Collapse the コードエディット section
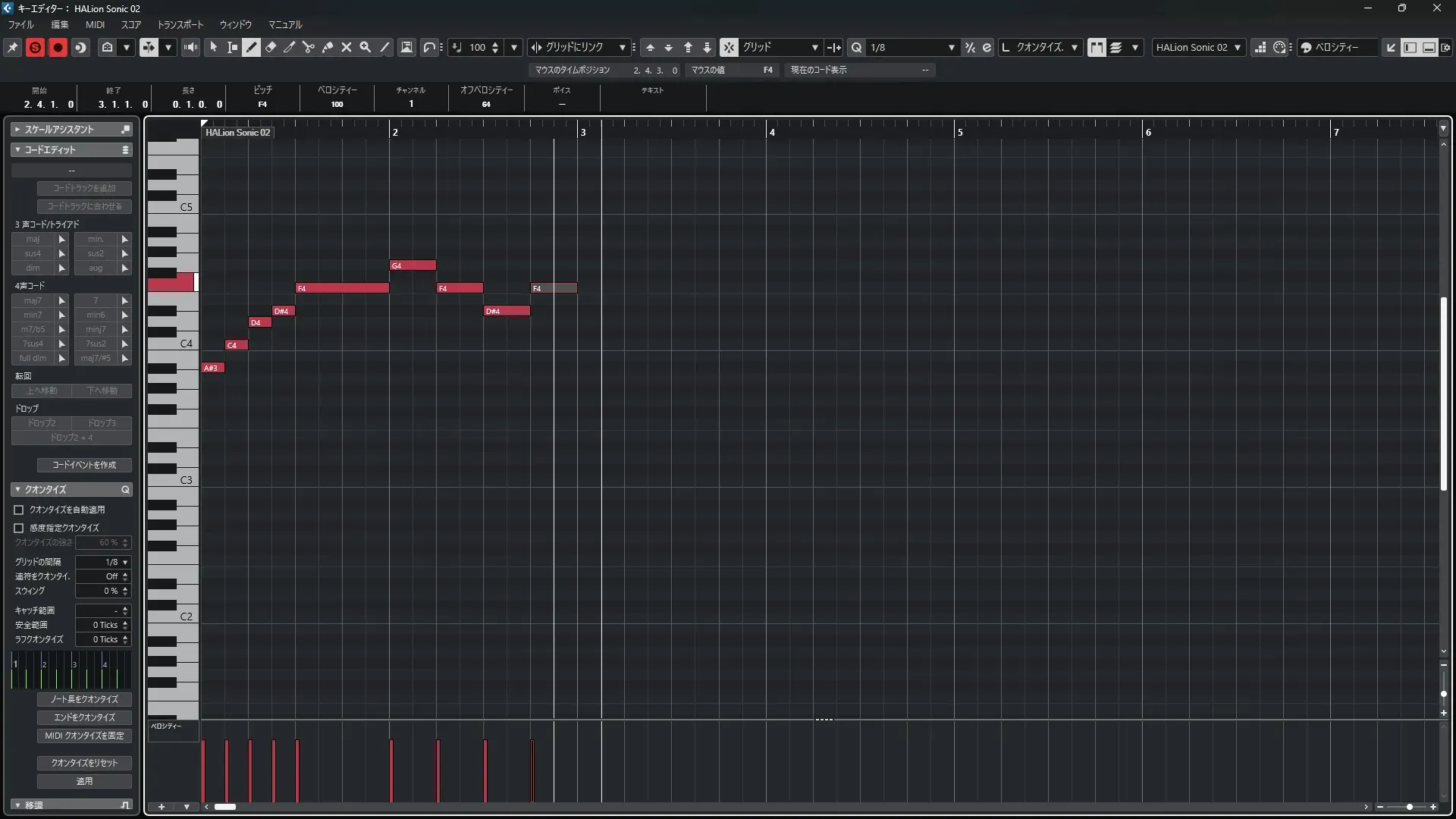1456x819 pixels. coord(17,150)
